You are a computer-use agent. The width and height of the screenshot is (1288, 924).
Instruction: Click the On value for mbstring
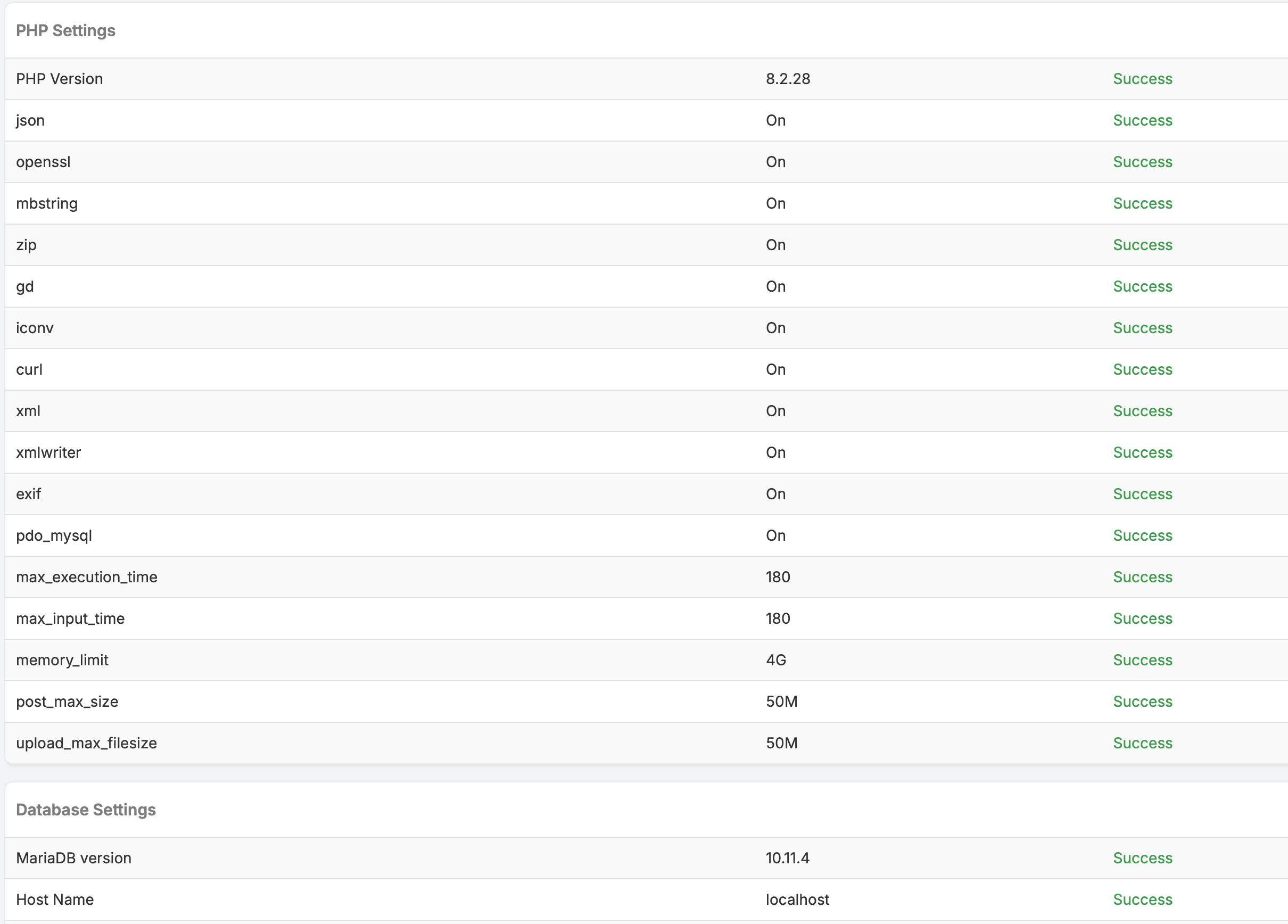(775, 203)
